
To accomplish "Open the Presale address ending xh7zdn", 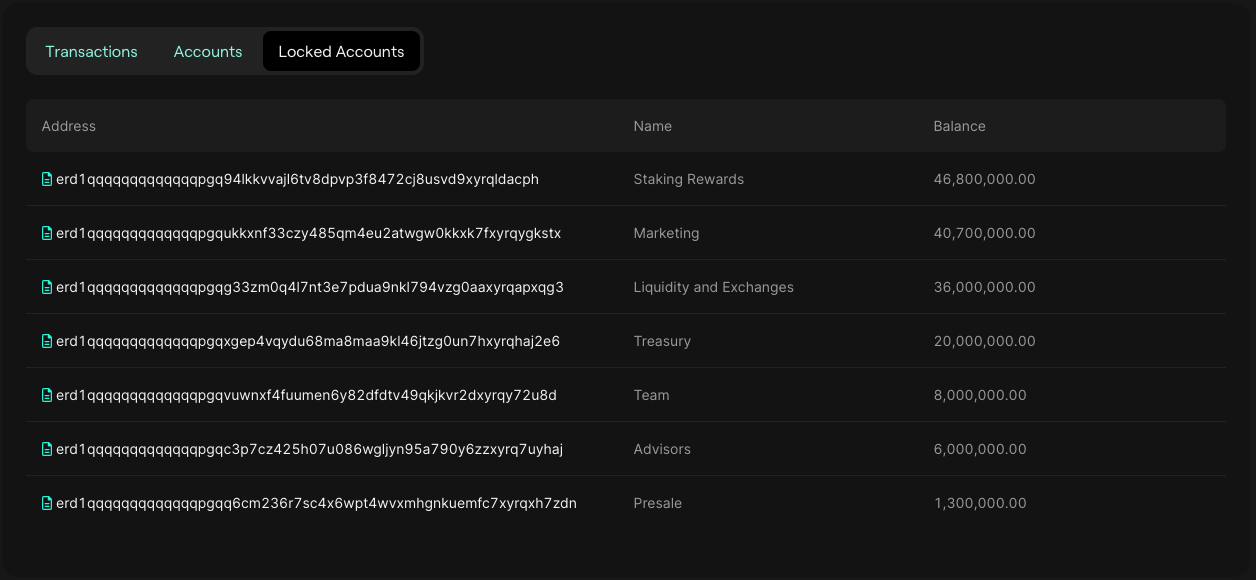I will pos(317,503).
